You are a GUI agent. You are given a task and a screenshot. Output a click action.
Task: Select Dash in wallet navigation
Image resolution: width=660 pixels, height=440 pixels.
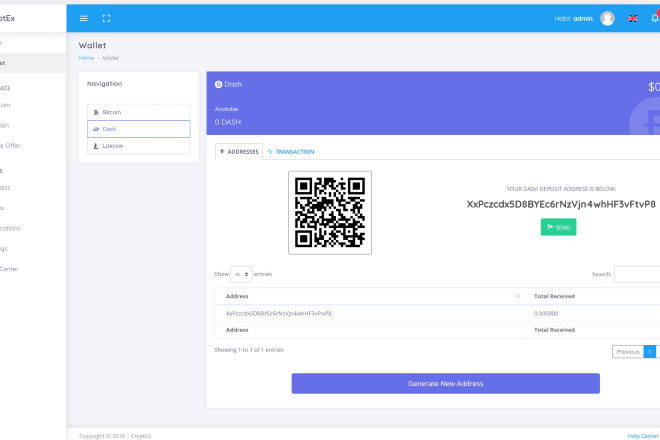point(138,129)
